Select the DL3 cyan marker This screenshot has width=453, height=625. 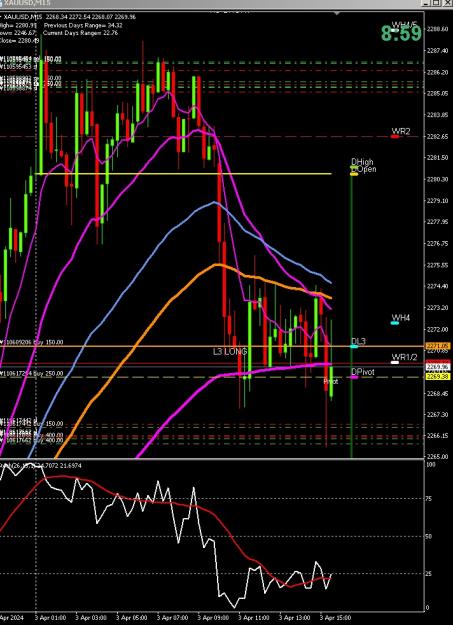click(354, 346)
